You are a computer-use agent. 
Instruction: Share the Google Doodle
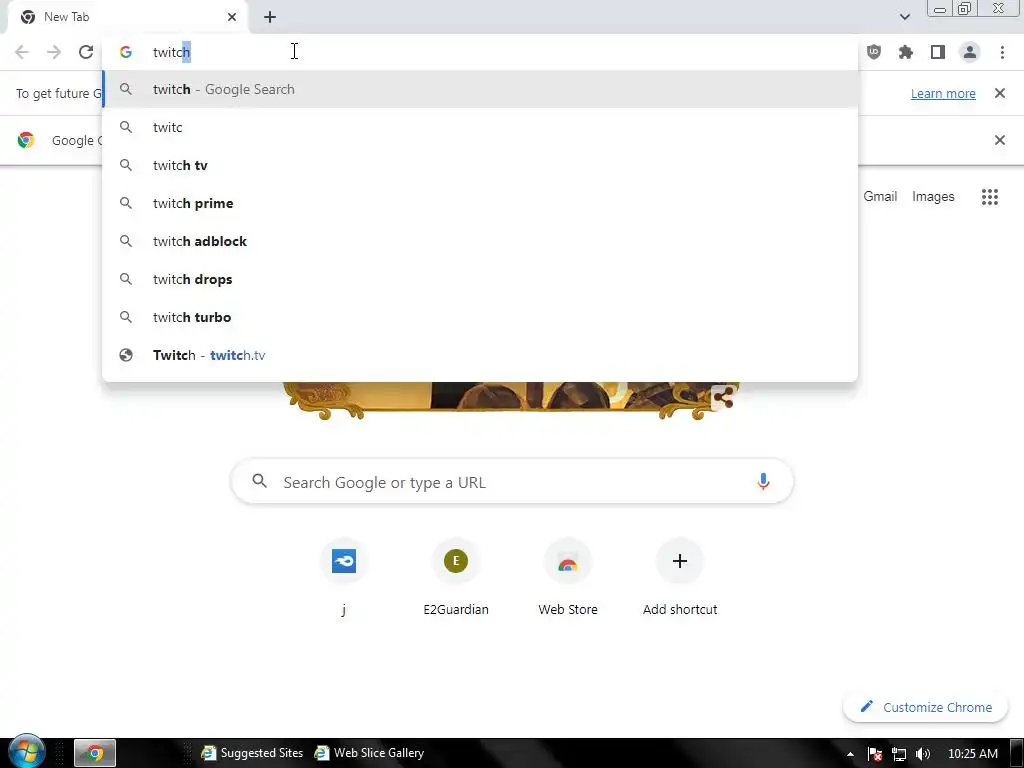(723, 397)
